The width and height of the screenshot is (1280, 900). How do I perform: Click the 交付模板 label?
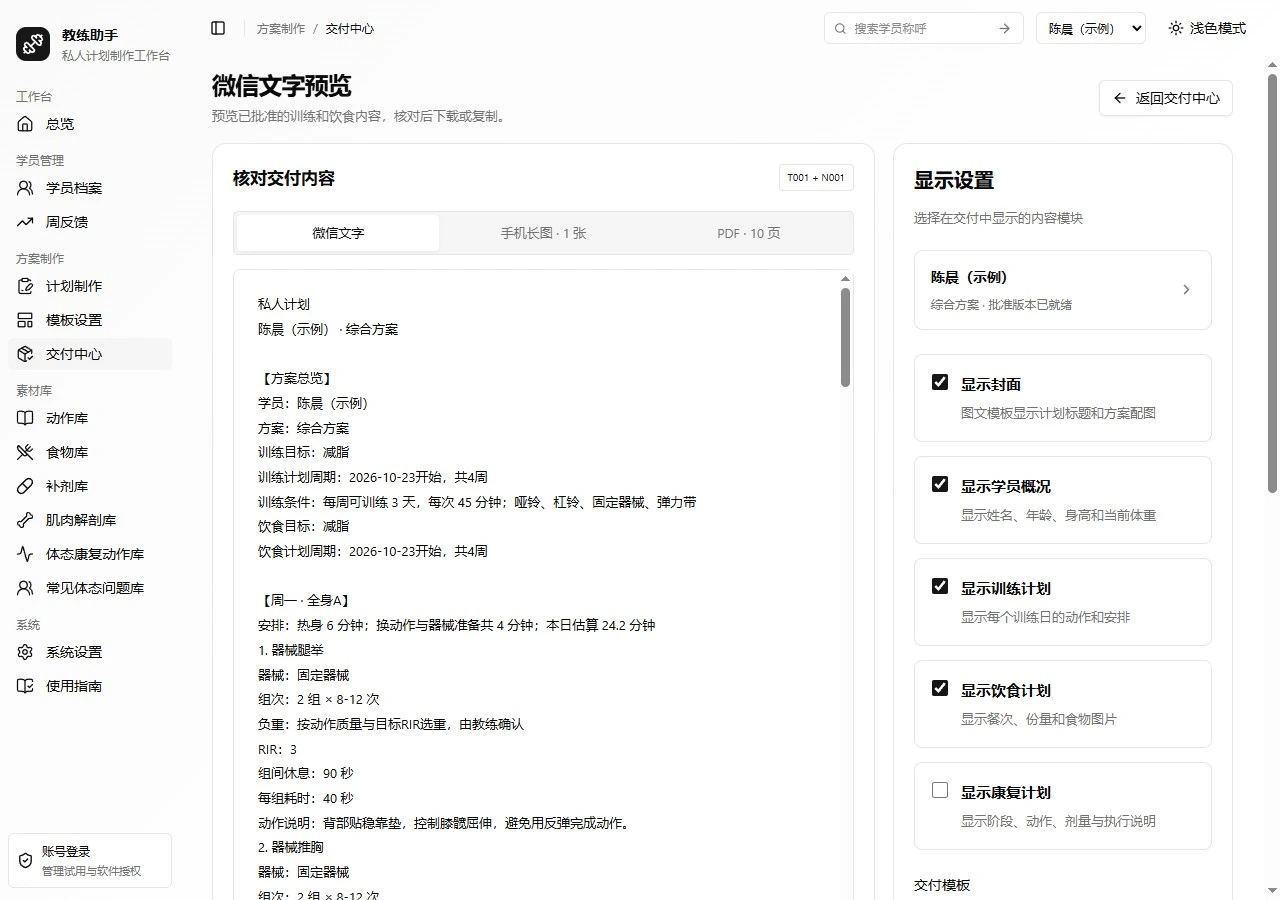(x=942, y=885)
